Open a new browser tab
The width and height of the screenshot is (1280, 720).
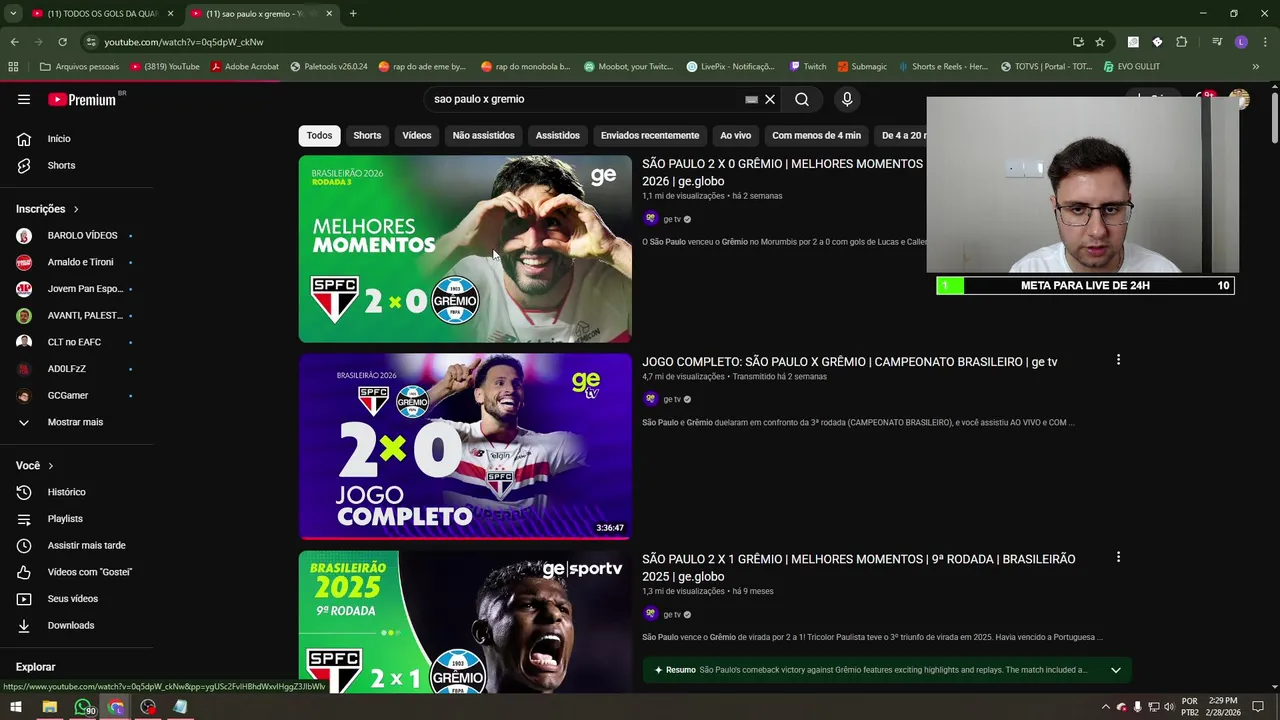353,14
